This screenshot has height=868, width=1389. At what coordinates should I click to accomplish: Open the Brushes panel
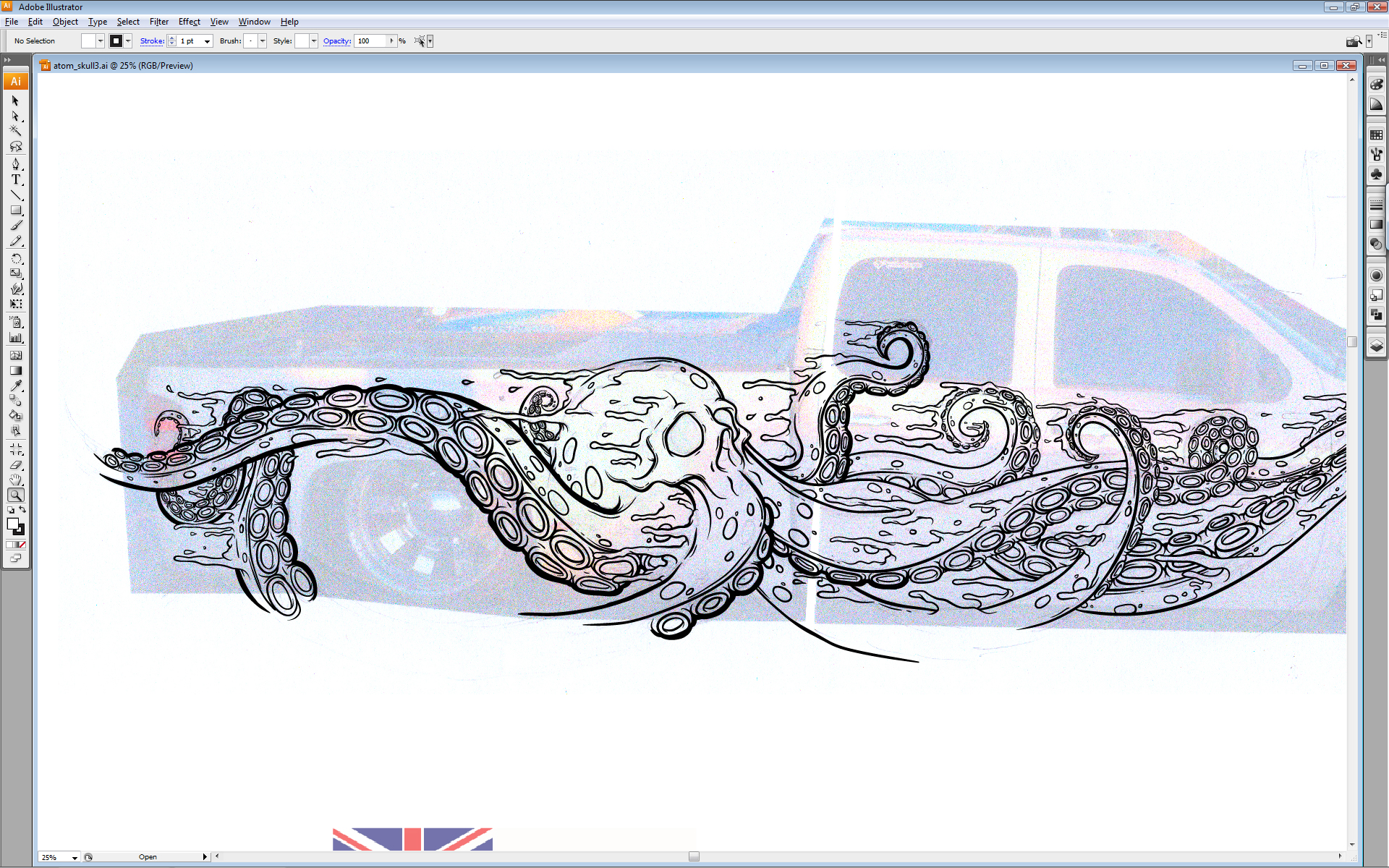(1376, 154)
